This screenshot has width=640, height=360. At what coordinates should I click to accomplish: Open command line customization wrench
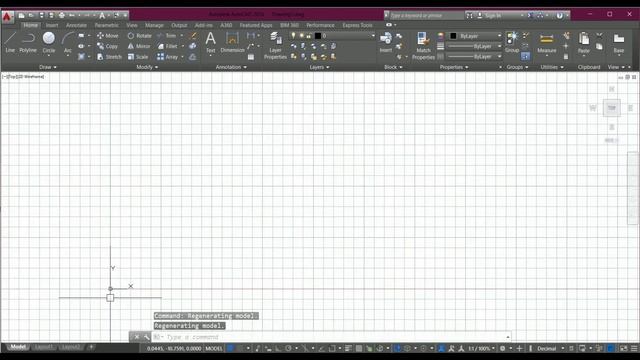146,337
